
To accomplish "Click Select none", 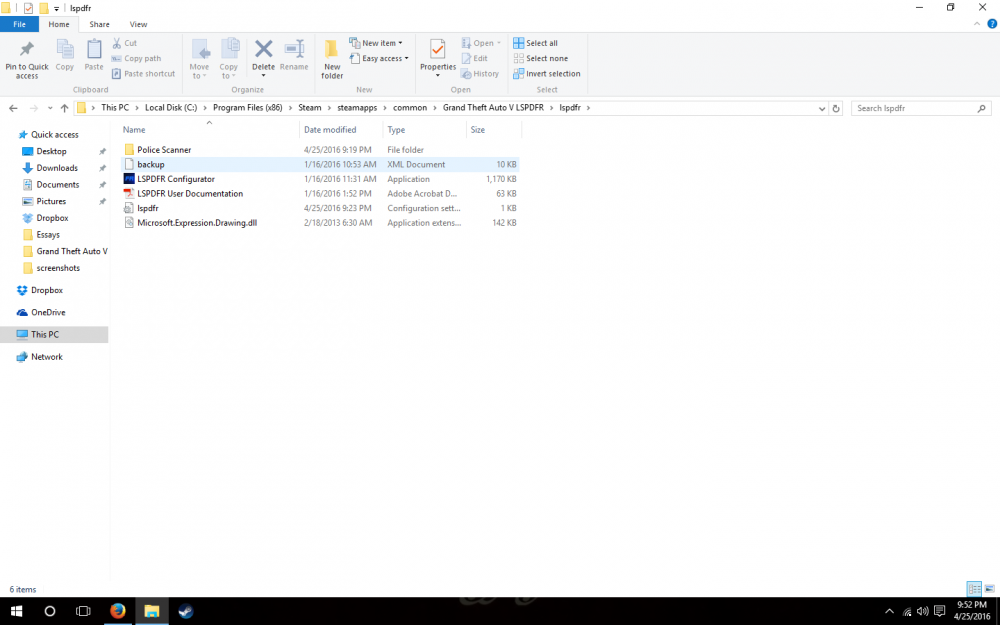I will [x=541, y=58].
